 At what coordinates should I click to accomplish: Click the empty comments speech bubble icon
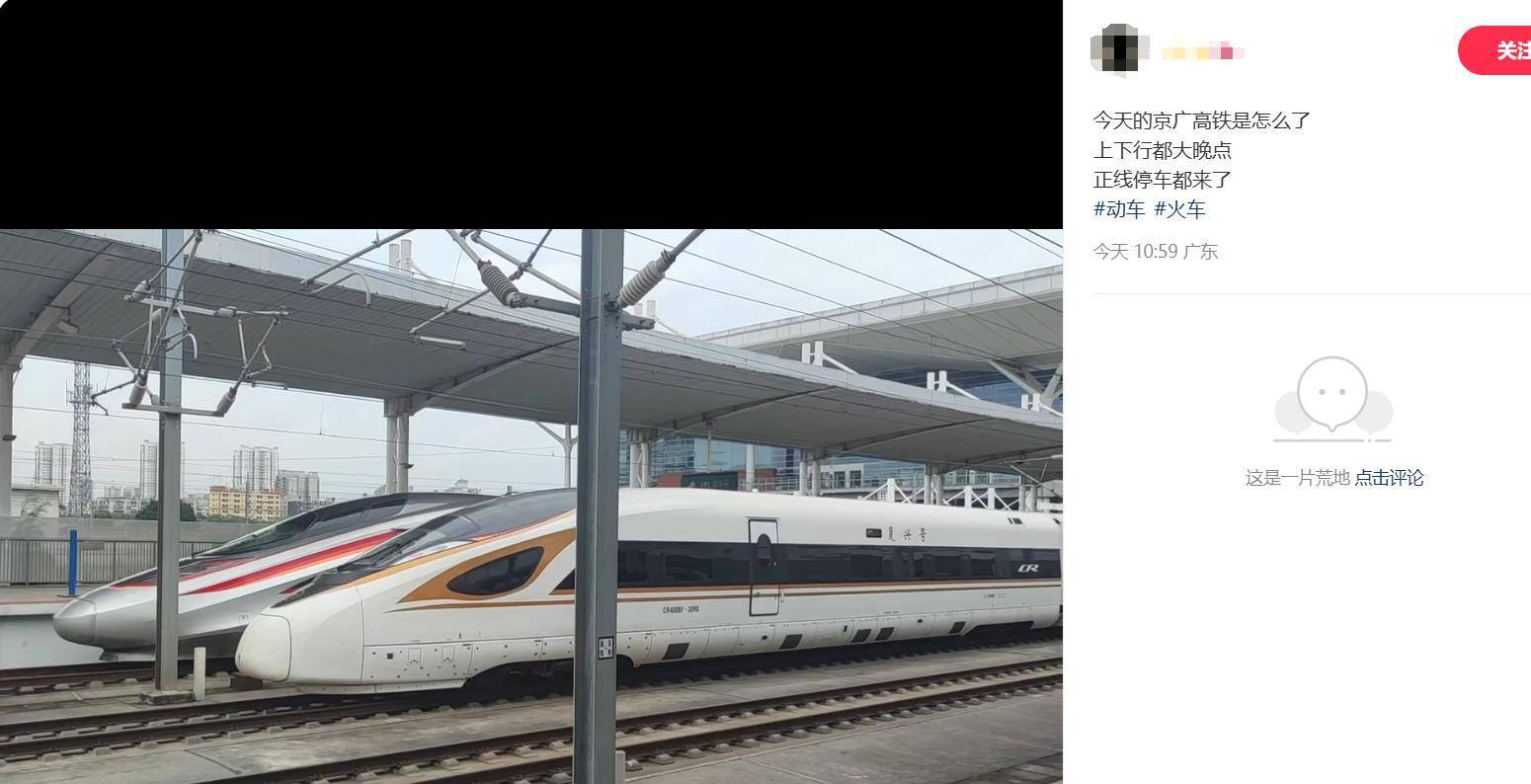[x=1332, y=398]
